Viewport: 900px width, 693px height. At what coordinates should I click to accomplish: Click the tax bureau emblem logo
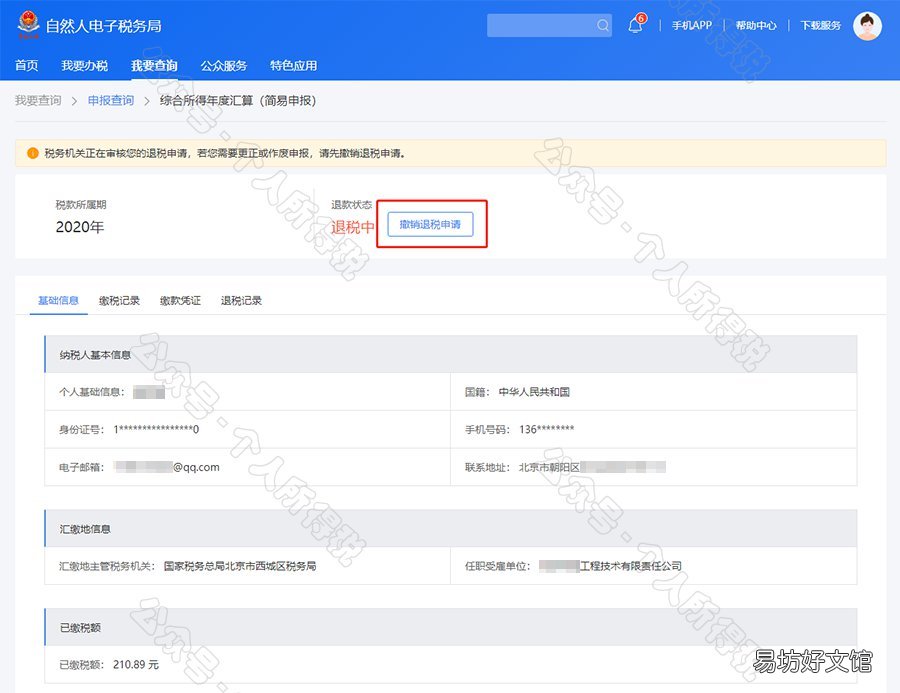tap(28, 25)
